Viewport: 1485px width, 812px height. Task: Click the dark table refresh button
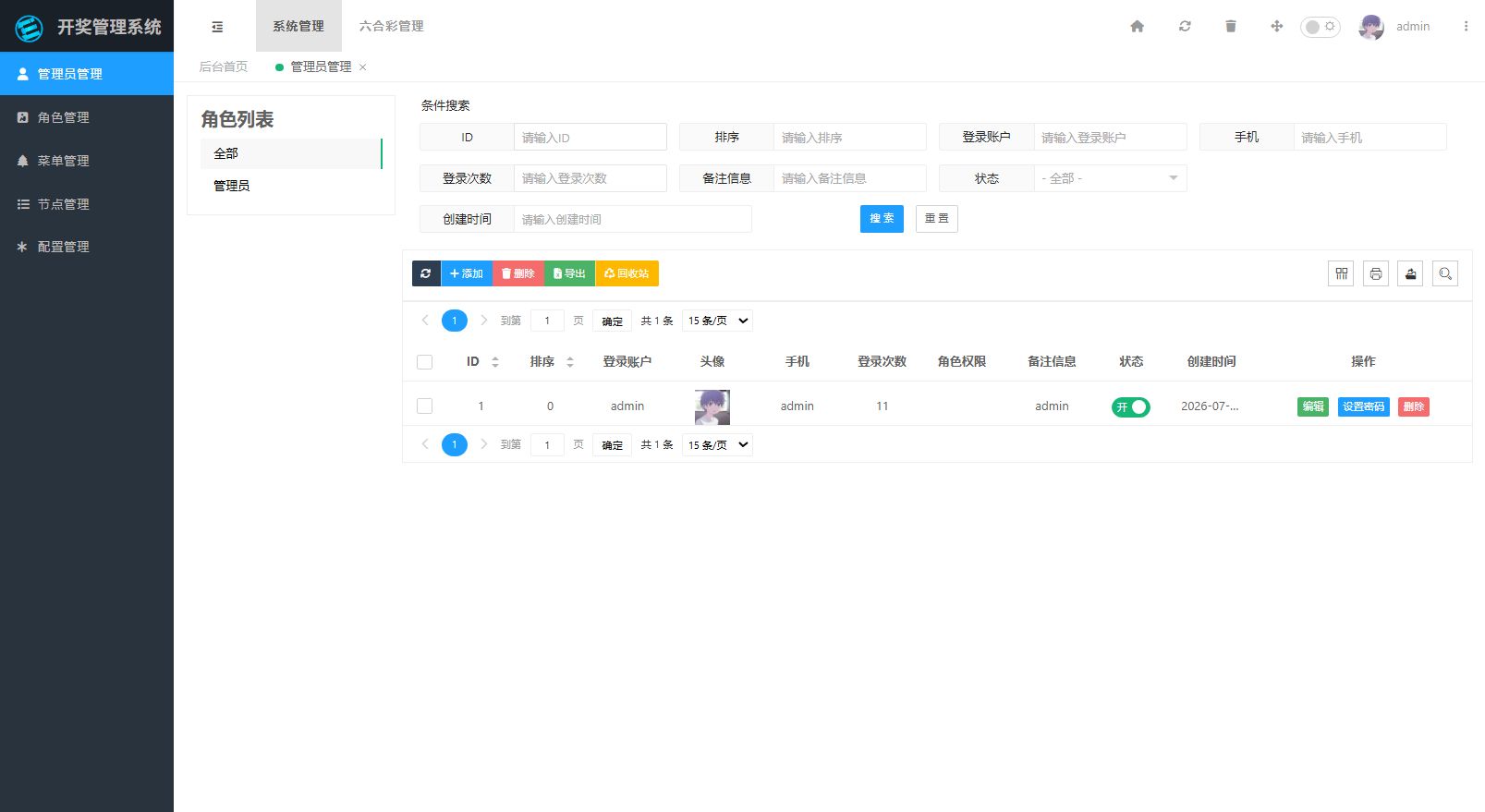click(426, 273)
